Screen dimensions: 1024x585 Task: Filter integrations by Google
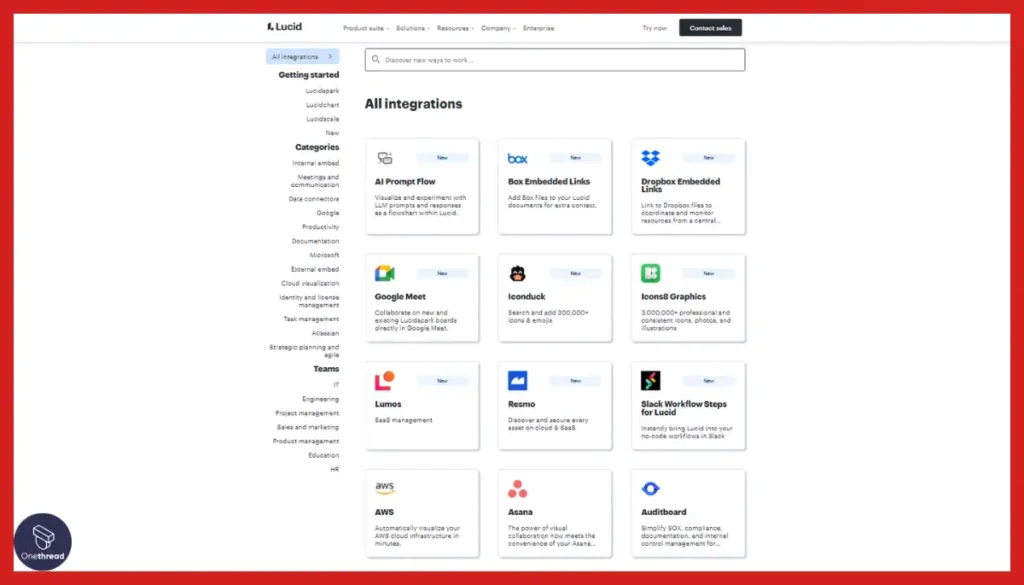328,213
